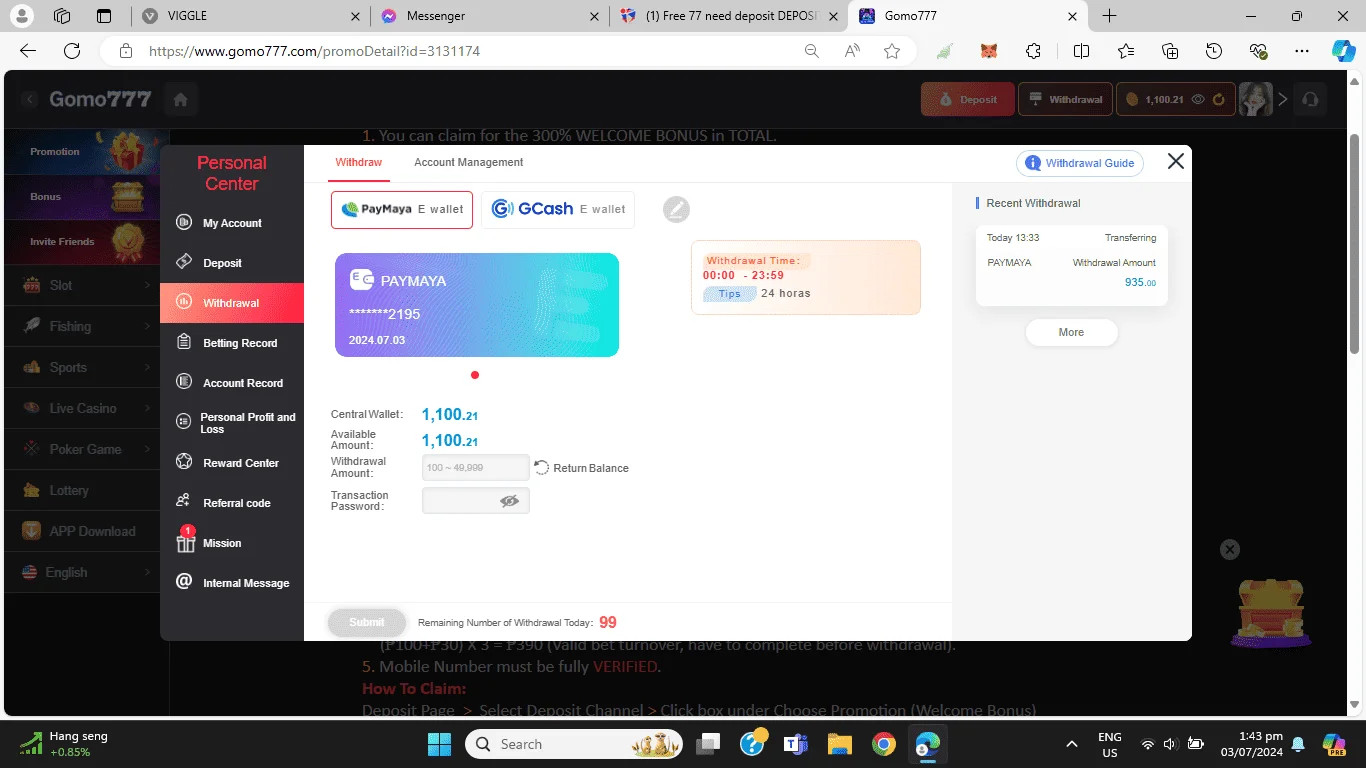Open Mission with gift icon
This screenshot has height=768, width=1366.
(x=232, y=543)
